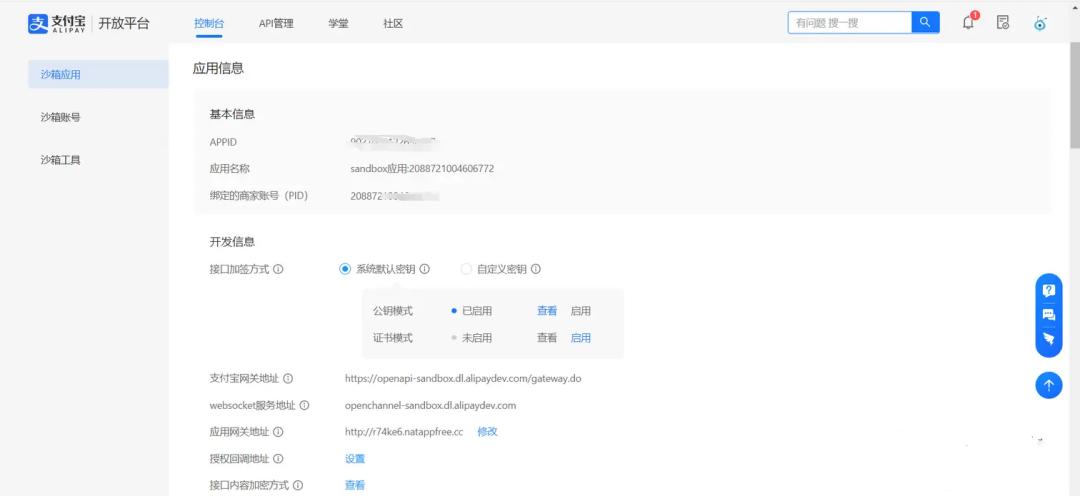The height and width of the screenshot is (496, 1080).
Task: Open the notification bell
Action: coord(968,22)
